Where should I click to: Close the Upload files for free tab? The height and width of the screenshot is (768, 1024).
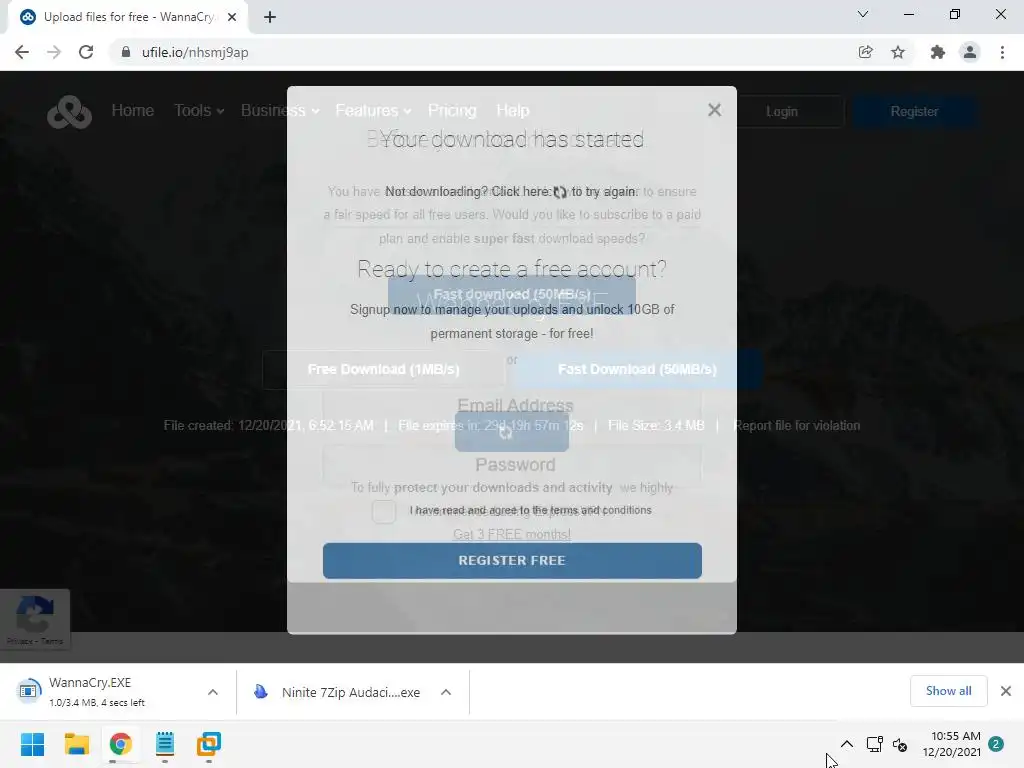pos(232,17)
